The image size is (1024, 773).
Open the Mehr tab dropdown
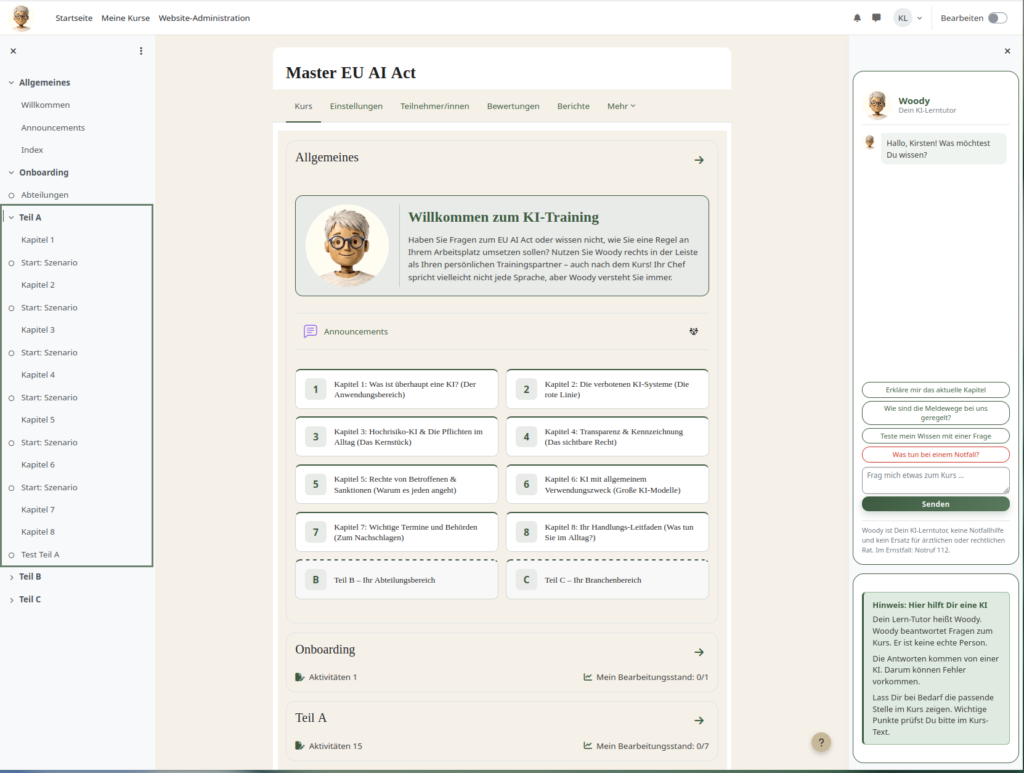click(x=621, y=106)
